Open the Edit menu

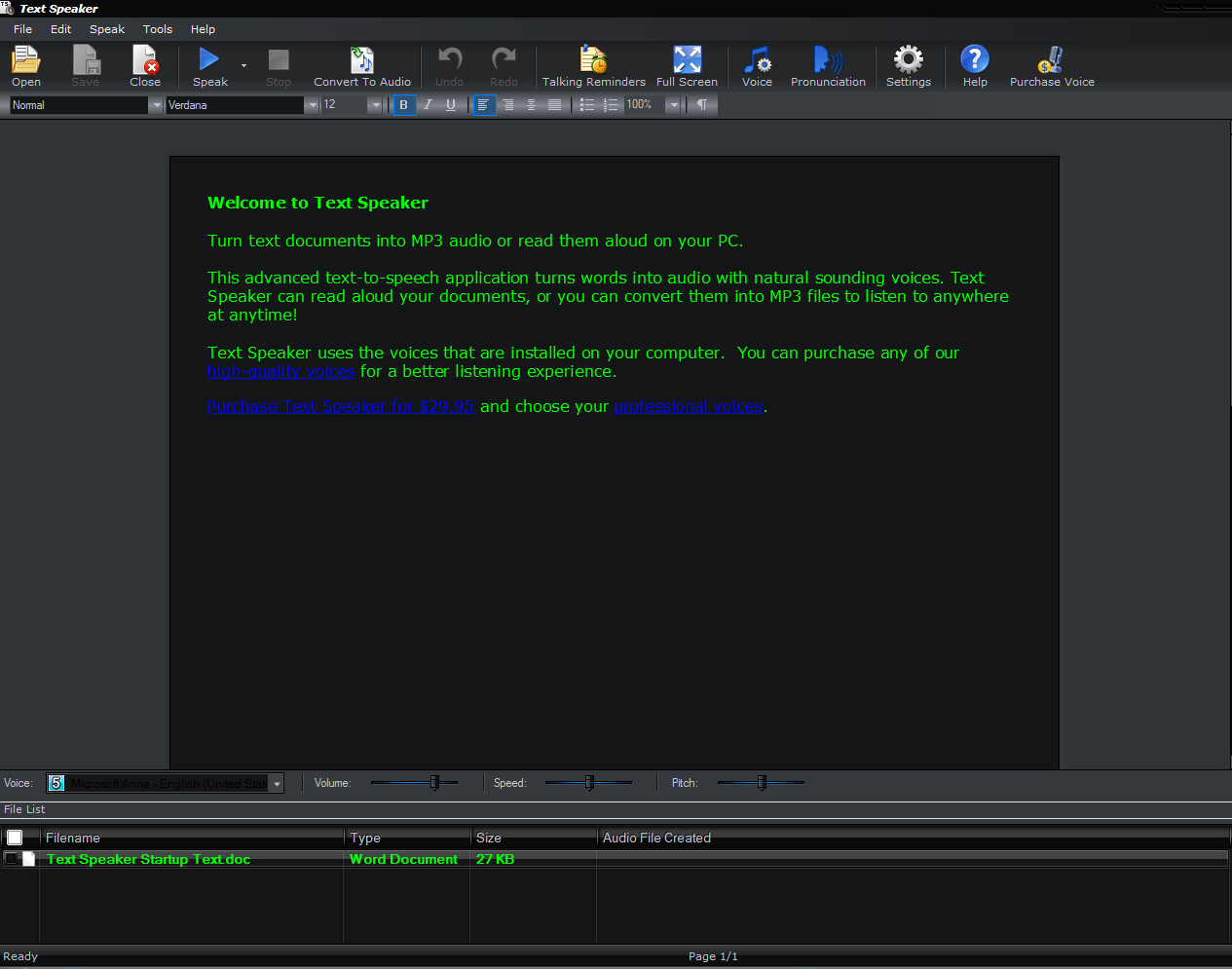(60, 29)
